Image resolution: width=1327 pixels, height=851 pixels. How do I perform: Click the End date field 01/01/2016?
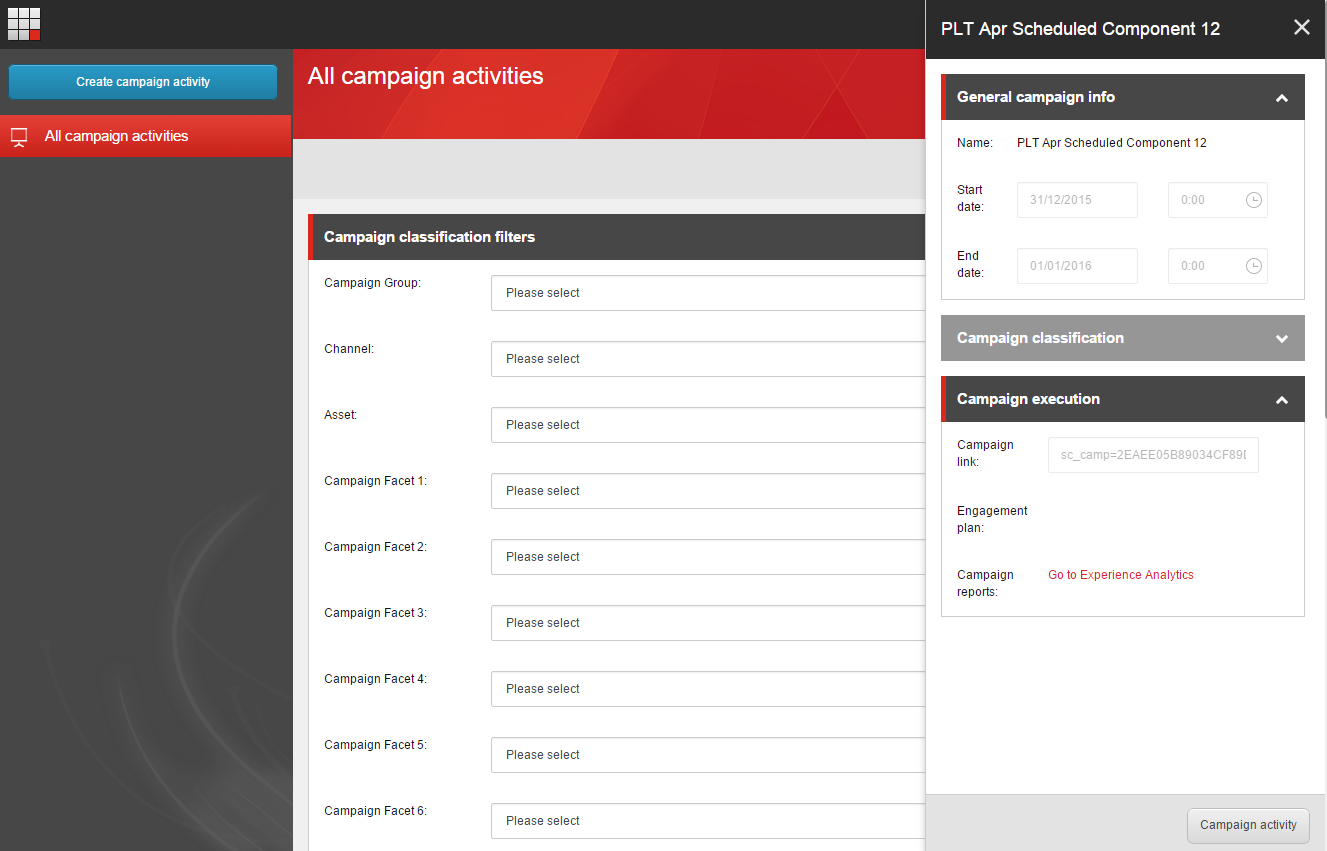pos(1077,266)
